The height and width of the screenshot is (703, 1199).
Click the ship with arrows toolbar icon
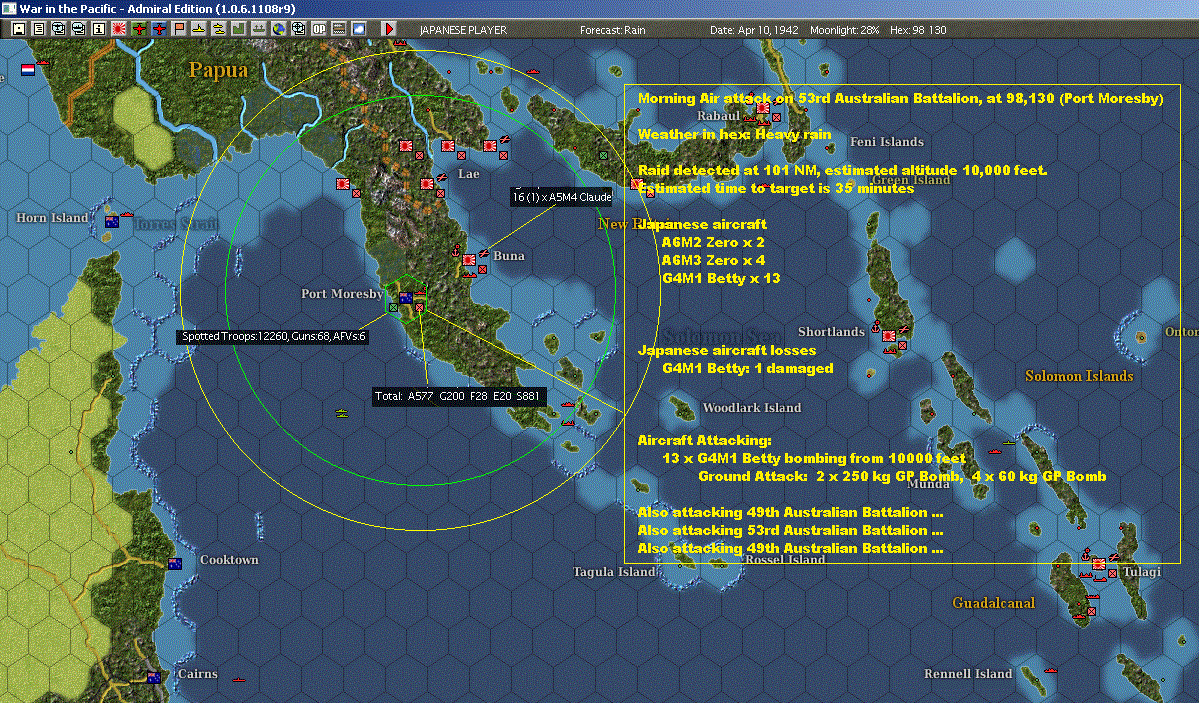click(258, 29)
